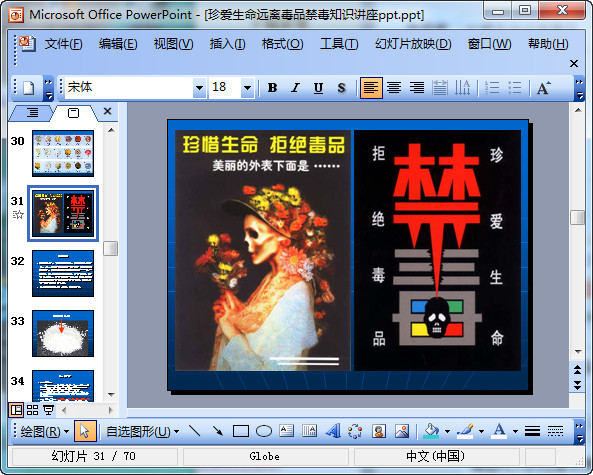Toggle bulleted list
Screen dimensions: 593x475
tap(515, 88)
